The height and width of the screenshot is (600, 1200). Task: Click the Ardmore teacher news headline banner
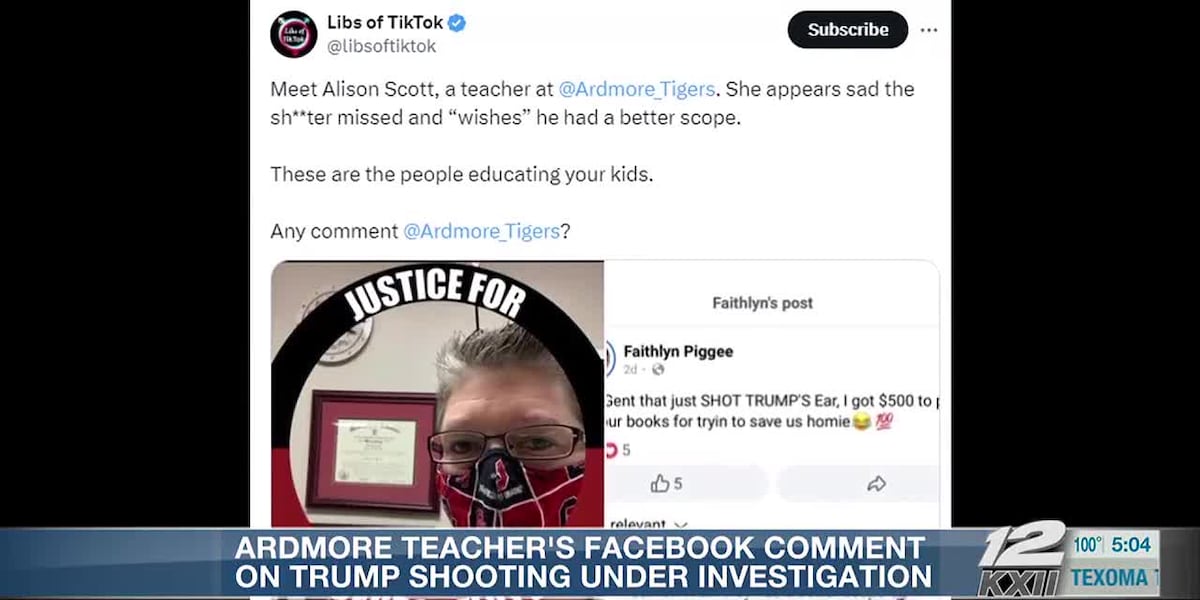point(580,562)
